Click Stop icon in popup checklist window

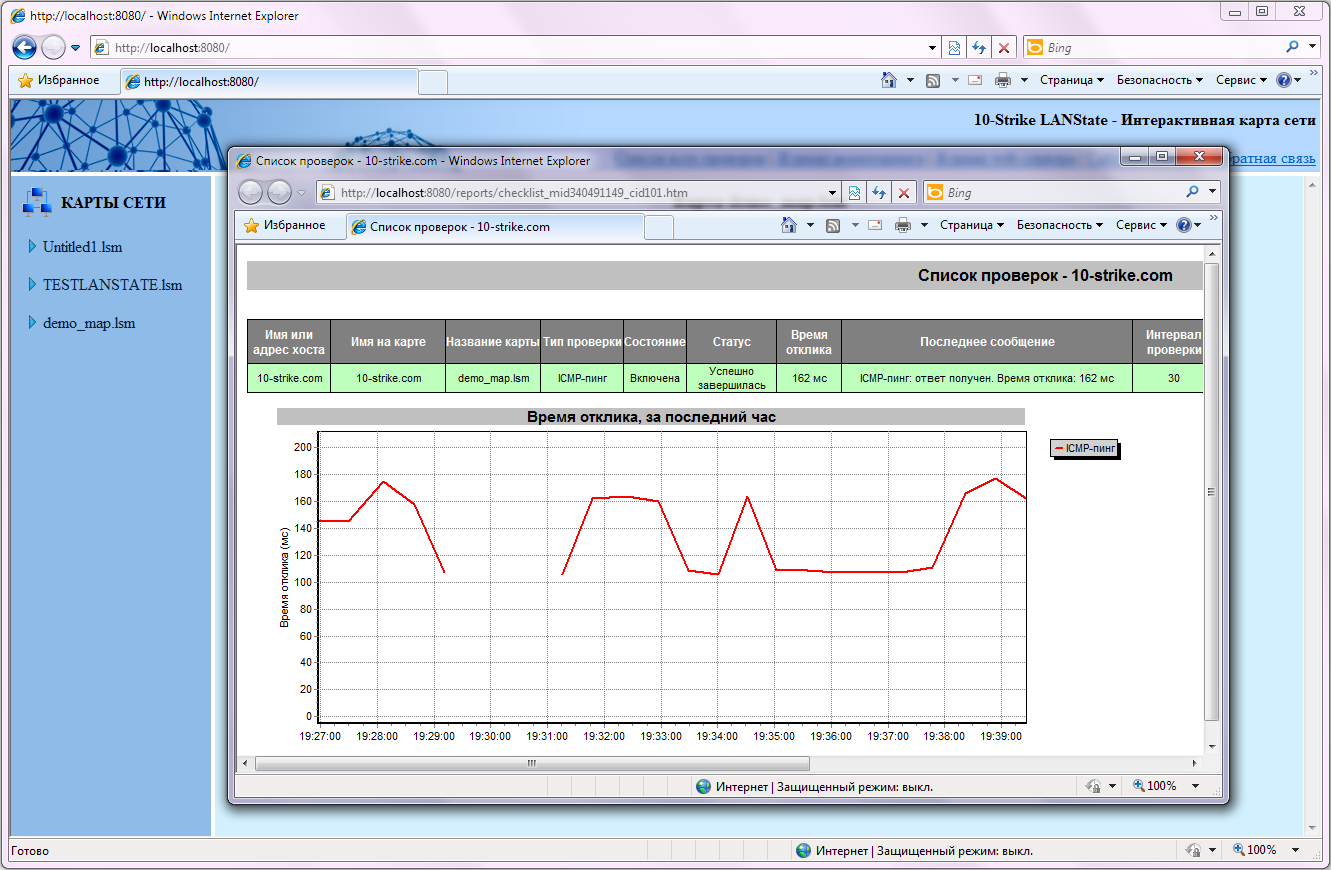(904, 192)
